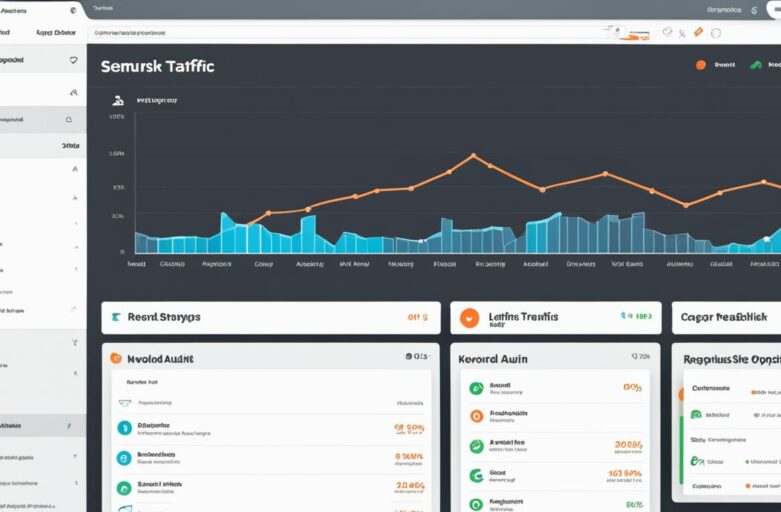Click the heart icon in the sidebar
The height and width of the screenshot is (512, 781).
(74, 60)
